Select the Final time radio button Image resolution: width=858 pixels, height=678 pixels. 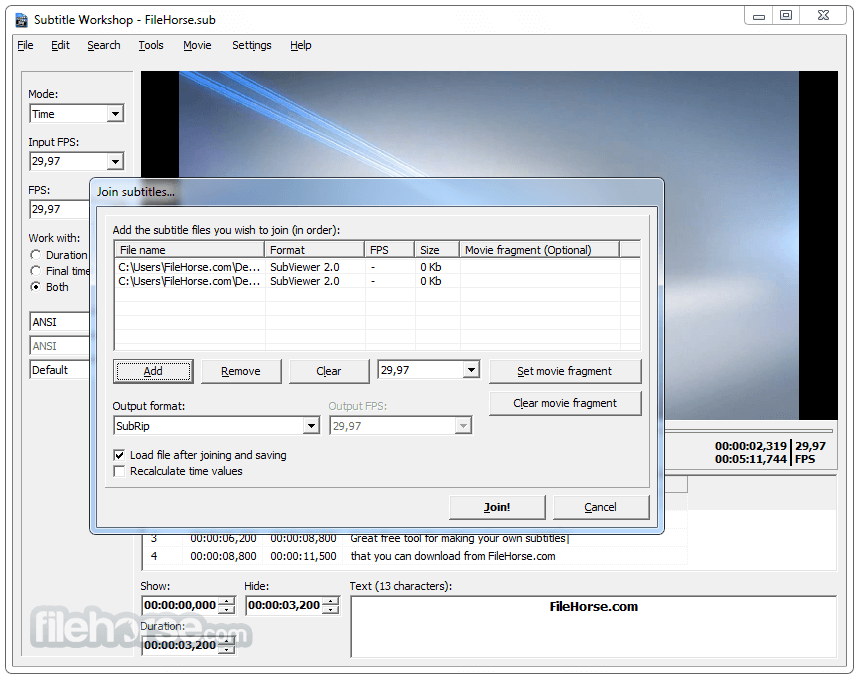pos(36,271)
